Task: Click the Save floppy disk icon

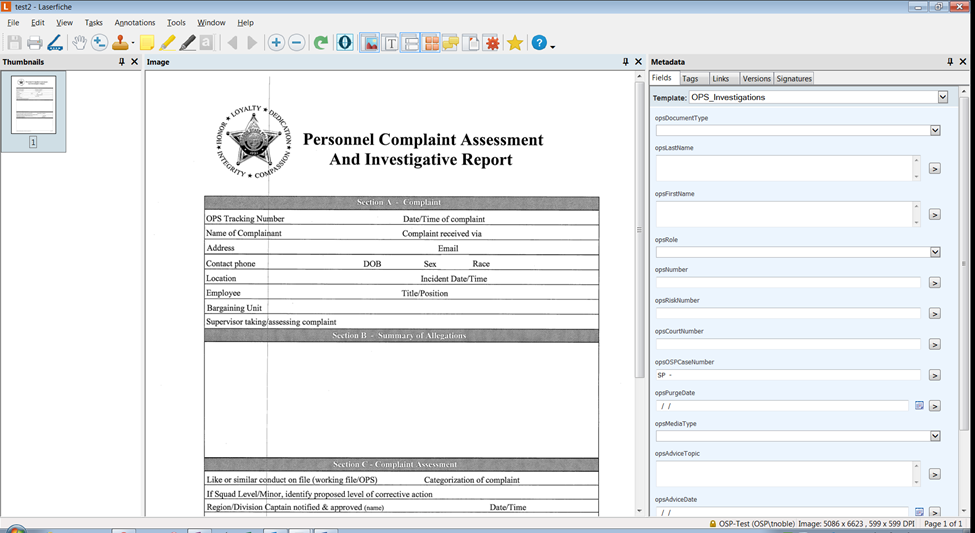Action: tap(14, 43)
